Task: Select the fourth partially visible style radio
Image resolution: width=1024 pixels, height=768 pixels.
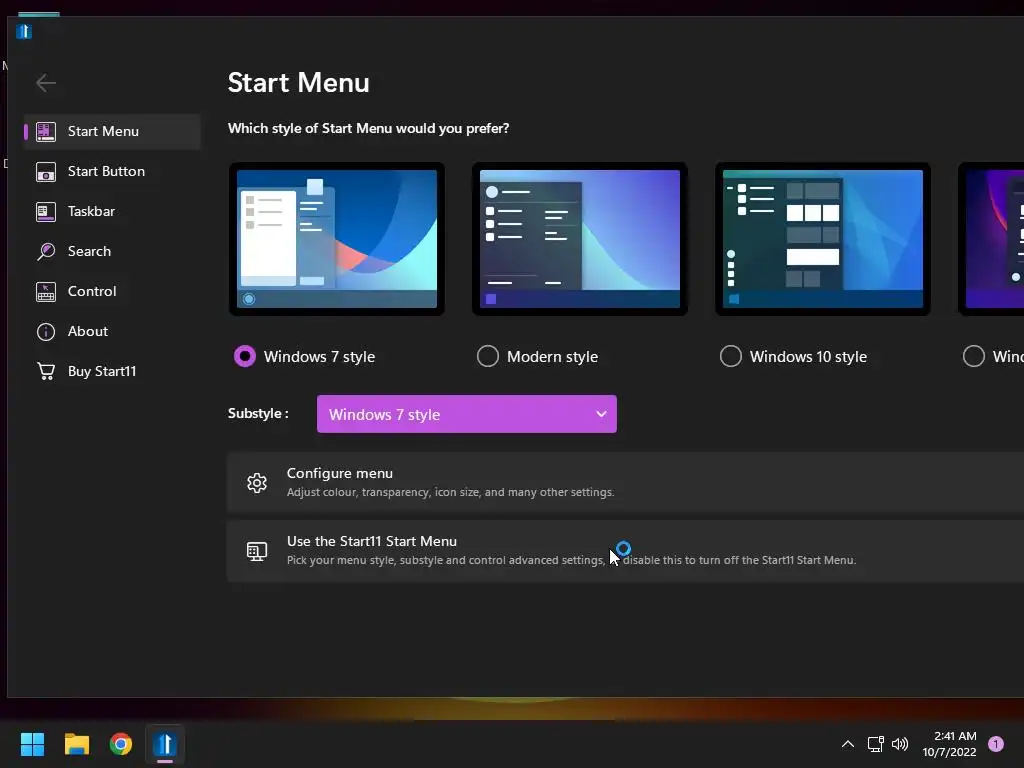Action: 974,357
